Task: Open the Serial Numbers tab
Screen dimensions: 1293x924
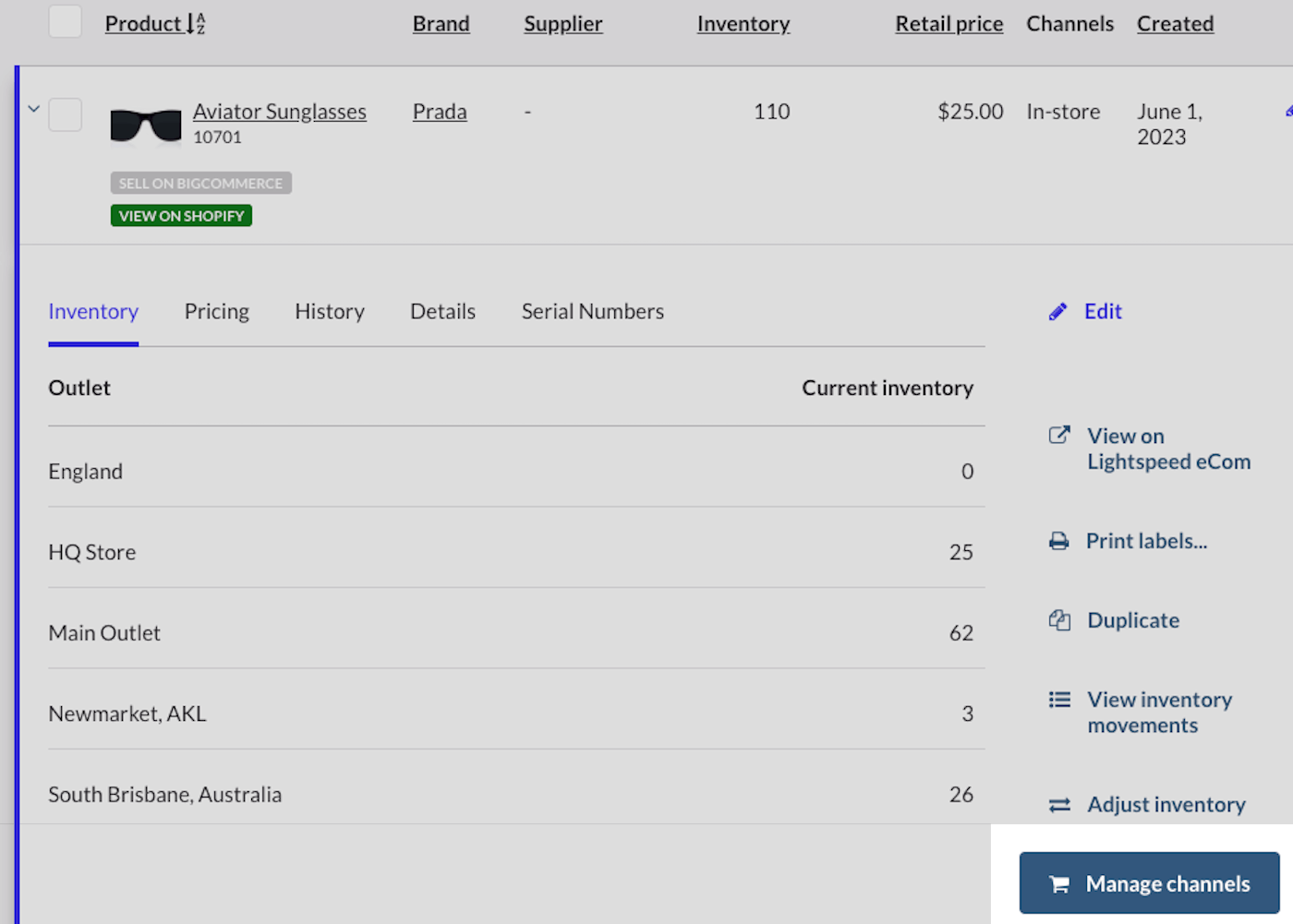Action: pyautogui.click(x=592, y=312)
